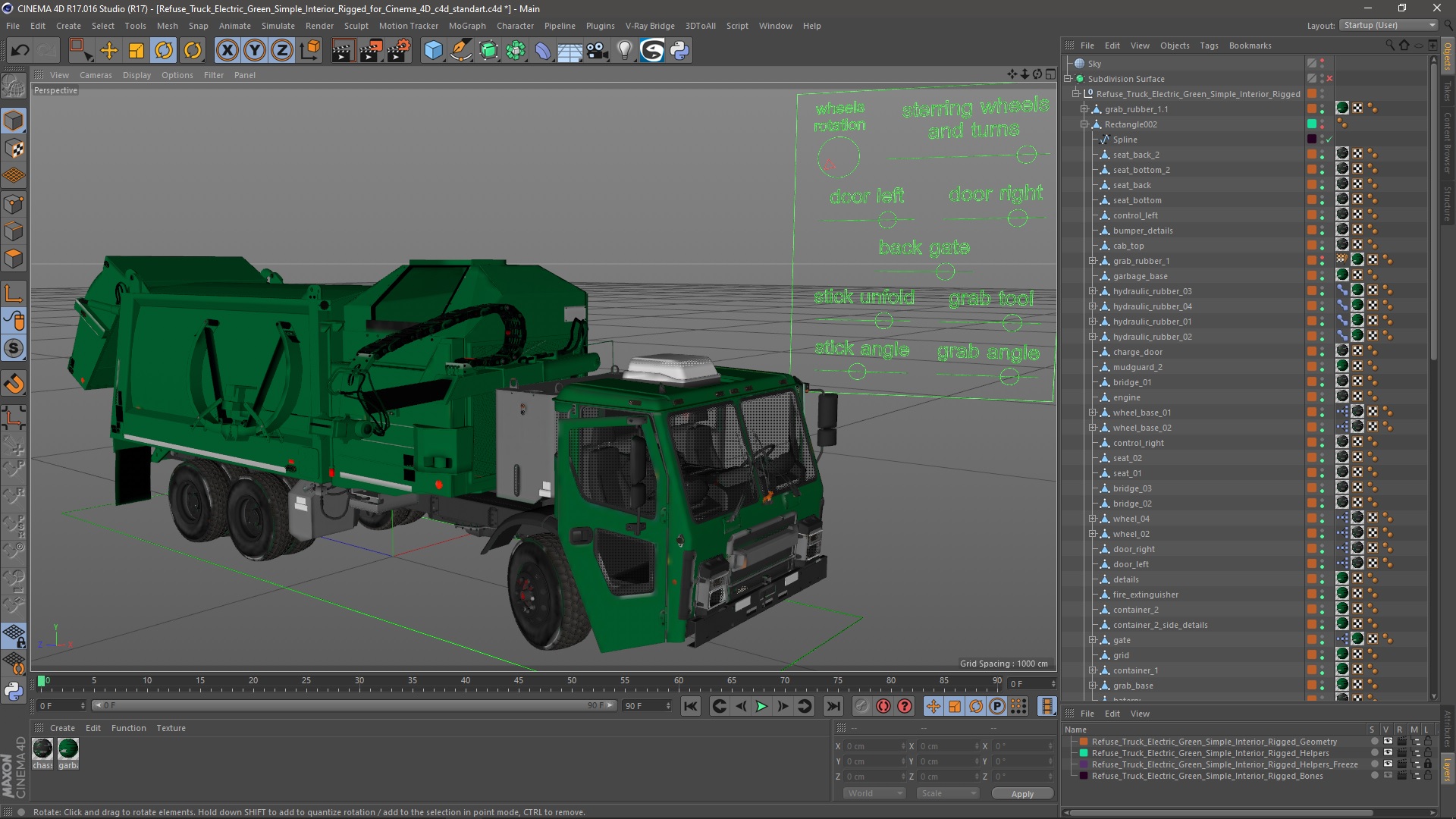1456x819 pixels.
Task: Open the World coordinate dropdown
Action: pos(874,793)
